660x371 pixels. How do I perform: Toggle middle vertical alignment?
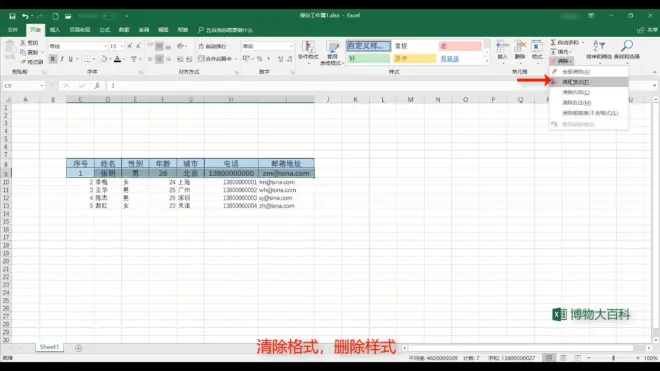tap(159, 46)
